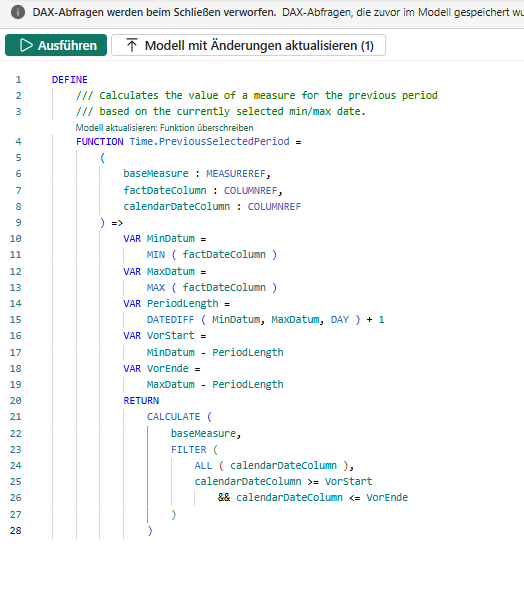This screenshot has height=592, width=524.
Task: Click the upload arrow icon beside Modell
Action: coord(132,45)
